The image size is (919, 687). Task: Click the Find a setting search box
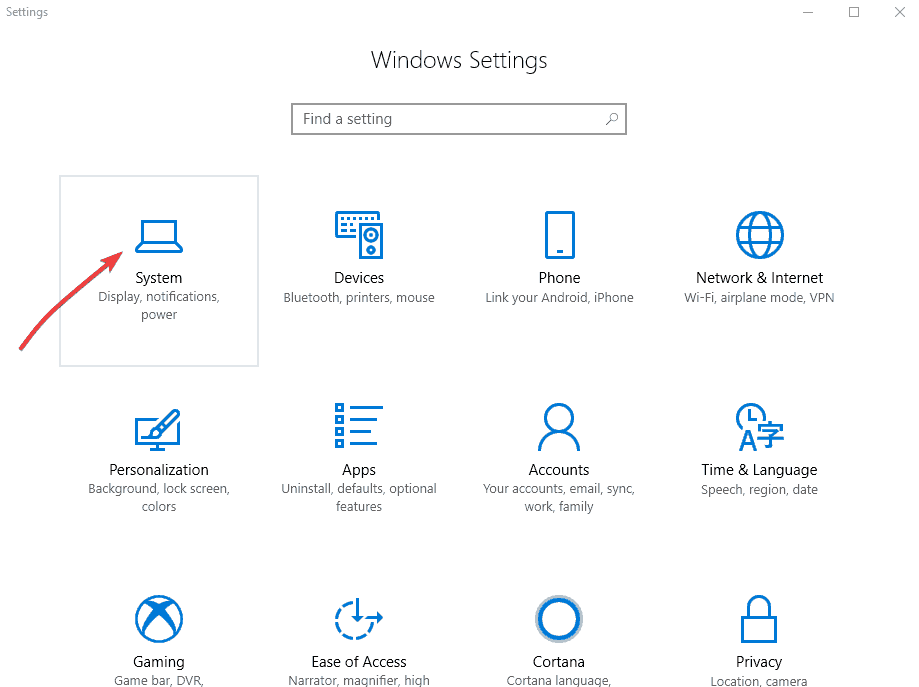(459, 119)
